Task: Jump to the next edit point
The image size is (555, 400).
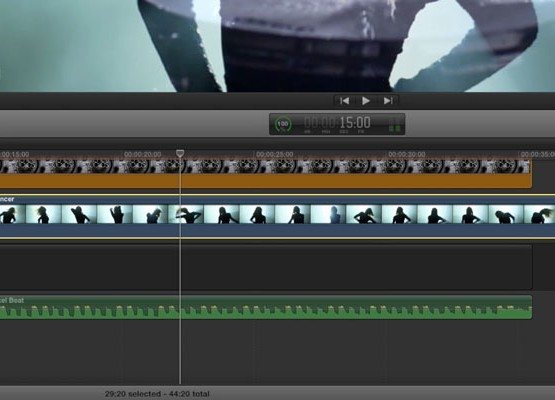Action: (388, 101)
